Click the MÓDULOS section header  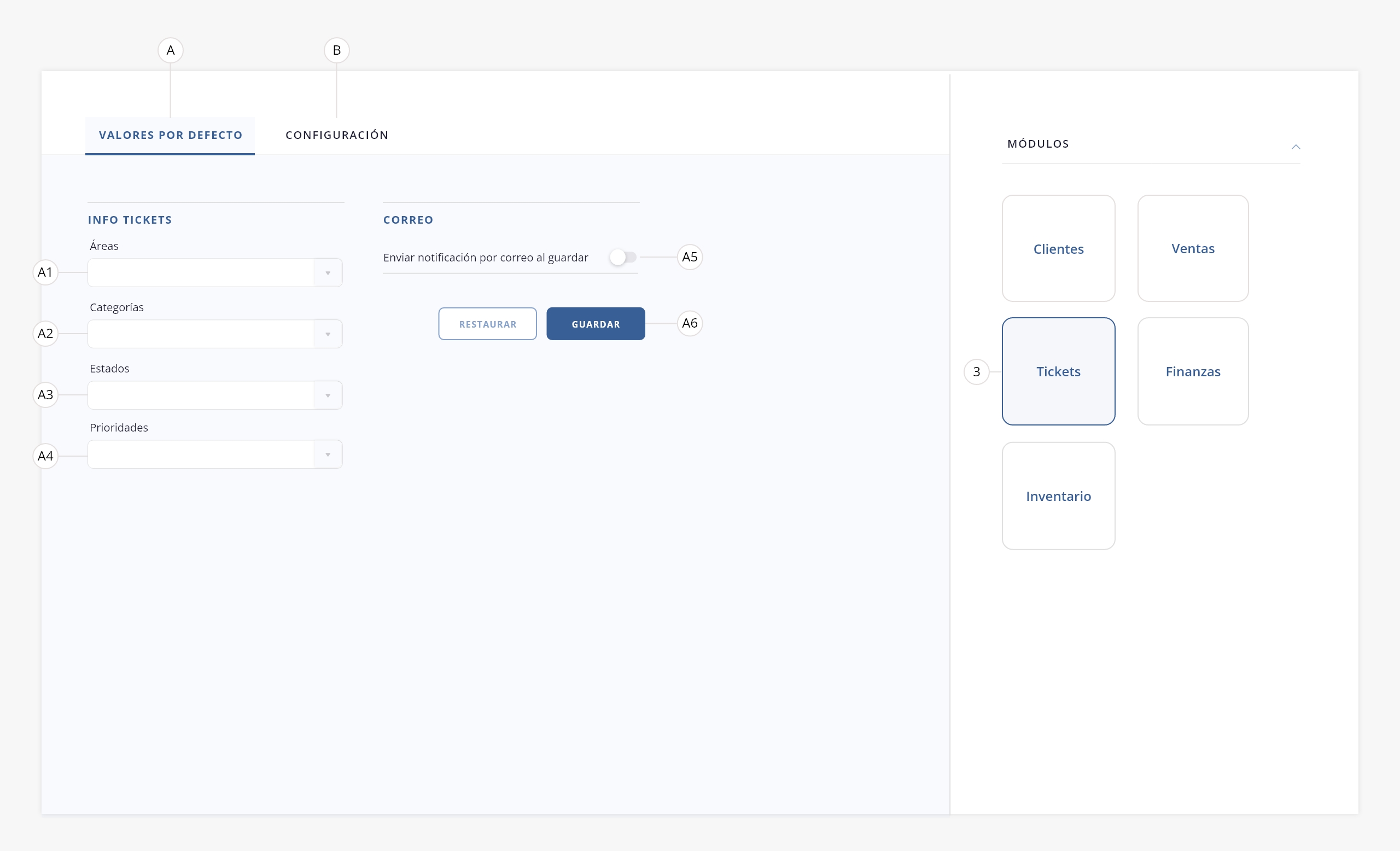point(1038,144)
